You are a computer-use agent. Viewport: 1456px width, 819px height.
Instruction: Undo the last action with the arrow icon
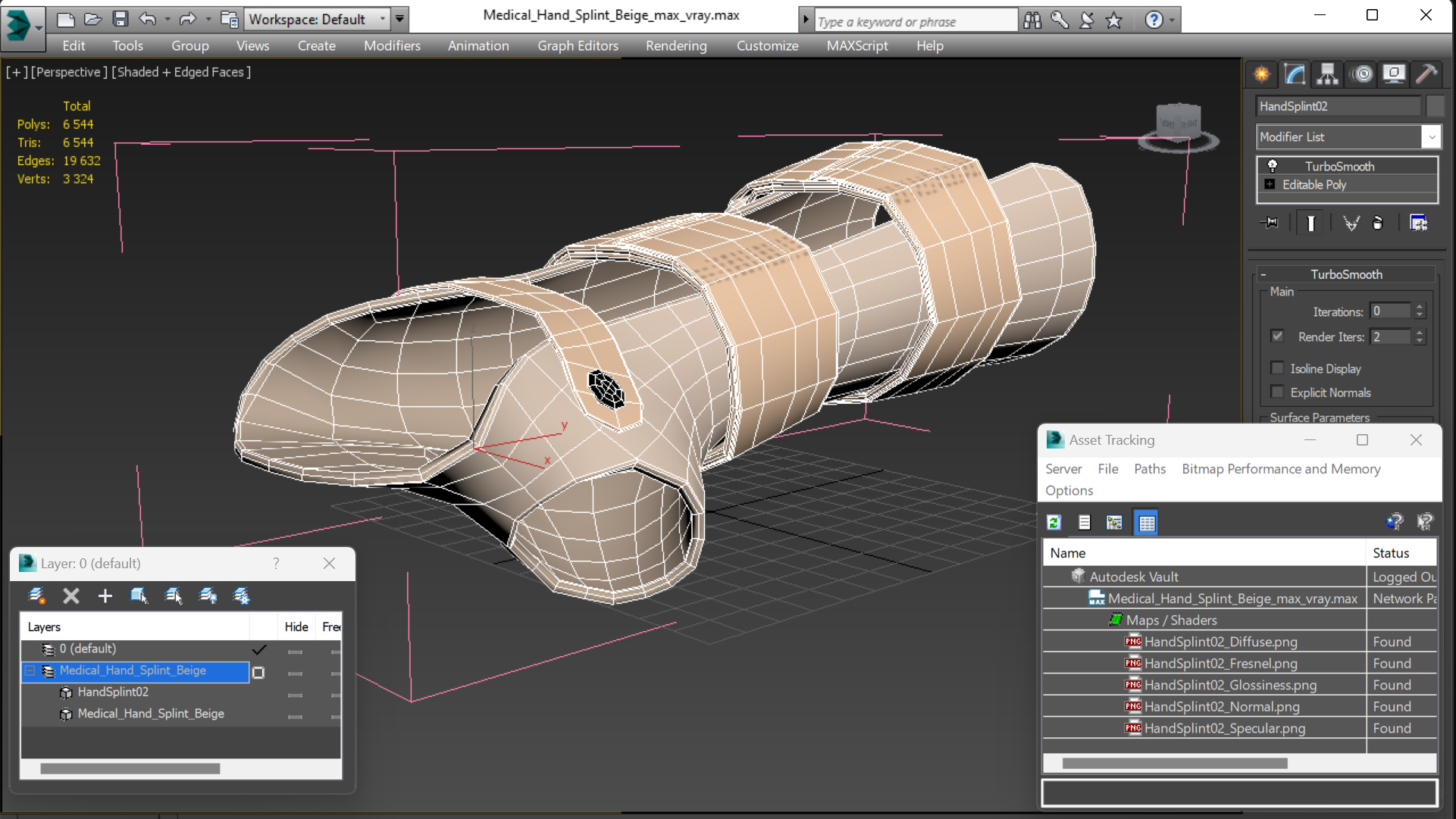(x=148, y=19)
